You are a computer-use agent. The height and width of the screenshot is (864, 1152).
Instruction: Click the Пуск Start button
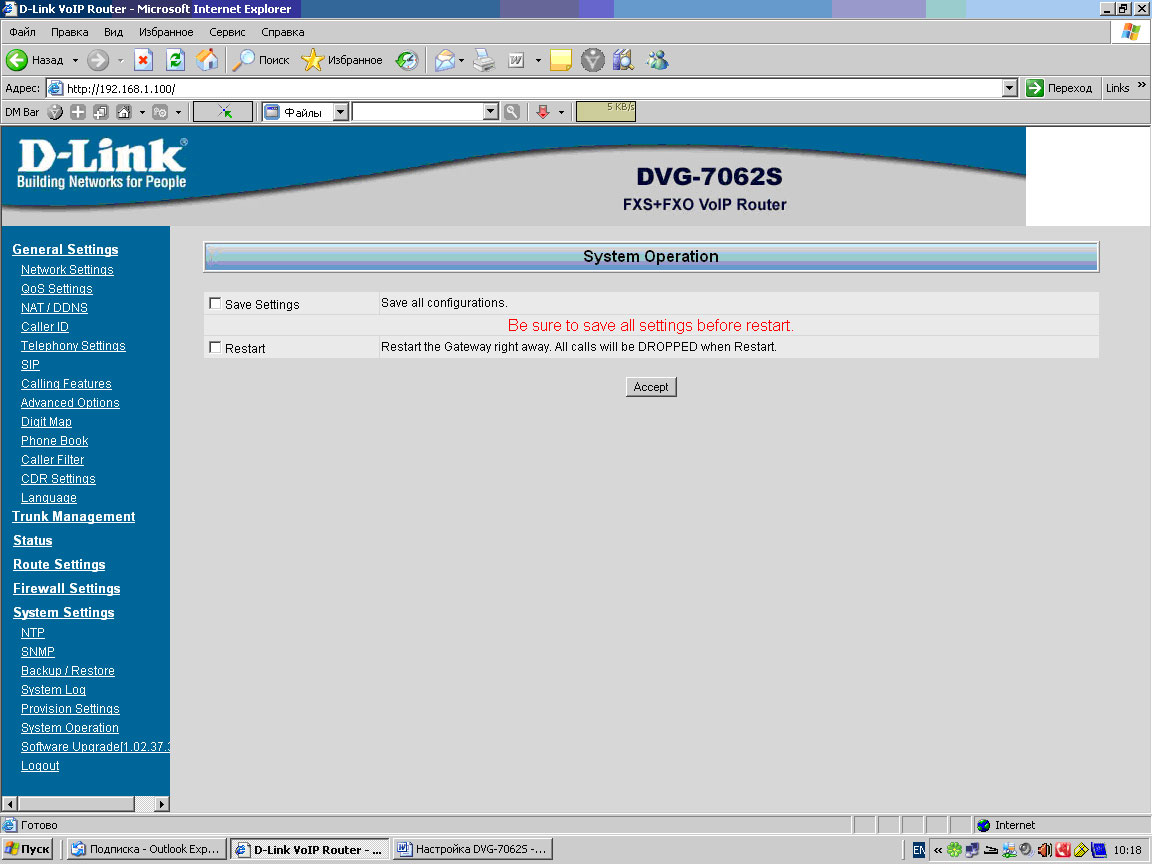(x=27, y=849)
